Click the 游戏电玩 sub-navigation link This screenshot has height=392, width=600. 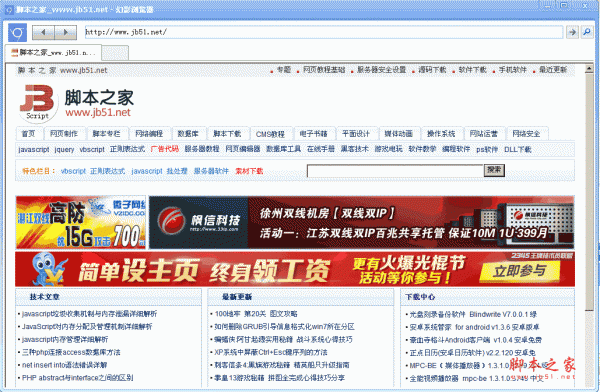click(388, 149)
